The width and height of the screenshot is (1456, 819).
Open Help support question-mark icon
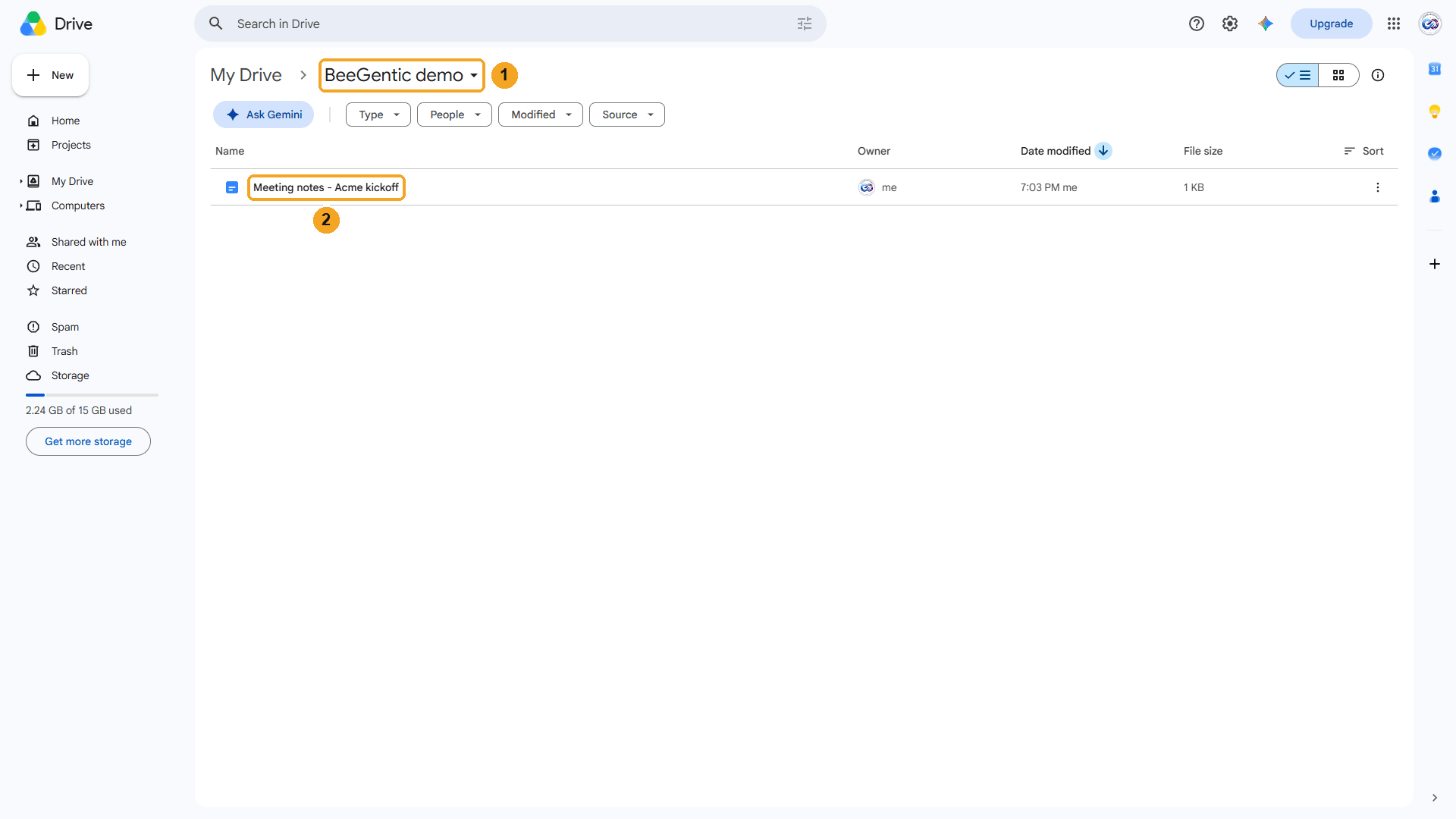(1197, 24)
